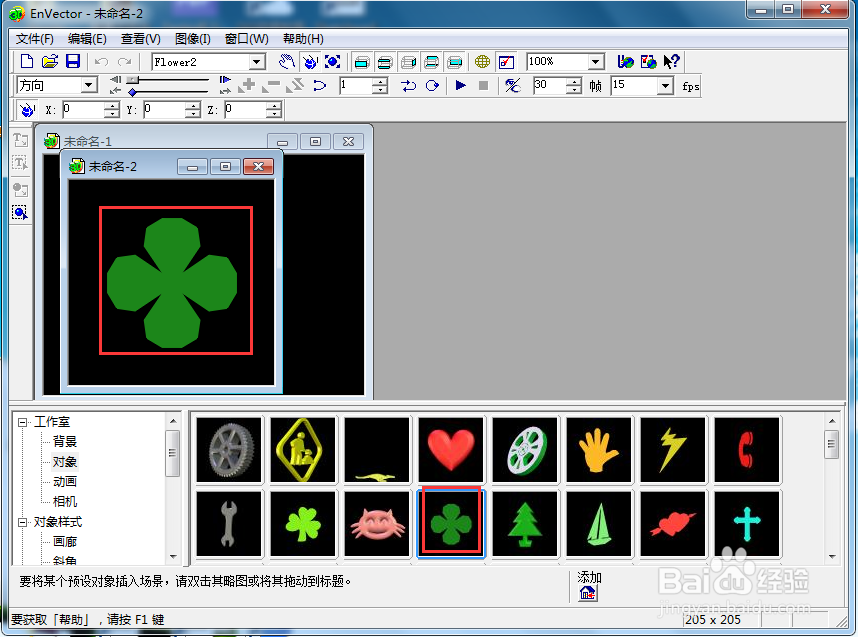Image resolution: width=858 pixels, height=637 pixels.
Task: Open the 15 fps dropdown
Action: click(665, 85)
